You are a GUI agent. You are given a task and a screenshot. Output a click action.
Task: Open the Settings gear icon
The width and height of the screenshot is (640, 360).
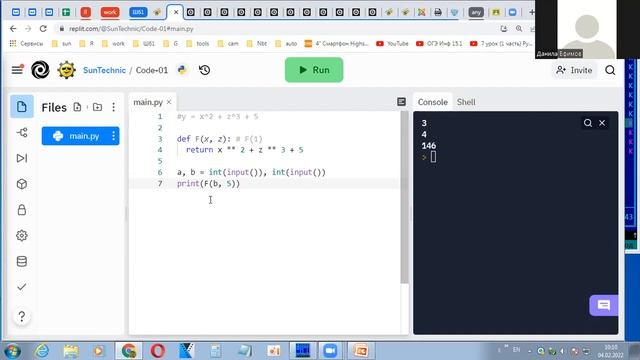click(x=22, y=236)
